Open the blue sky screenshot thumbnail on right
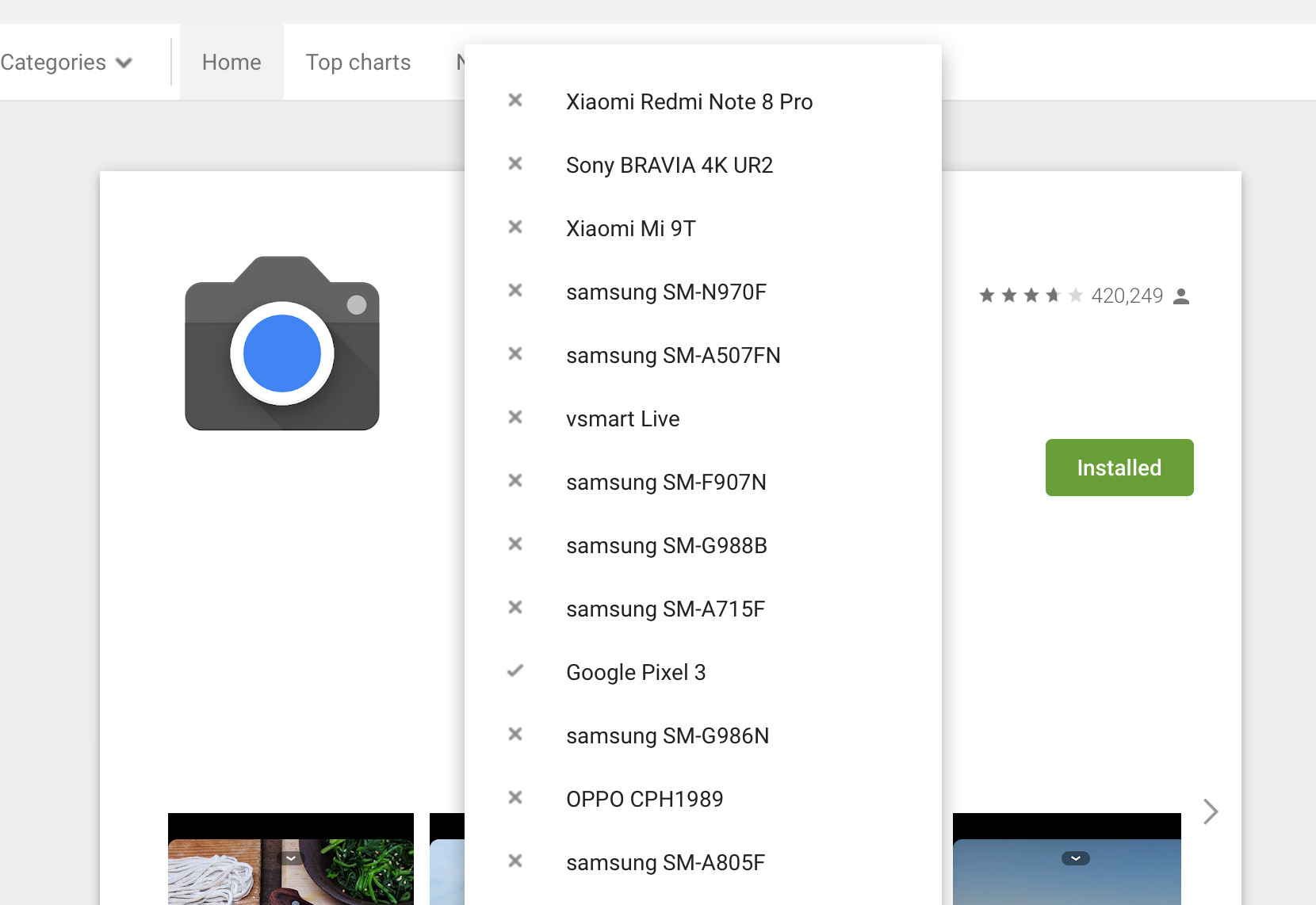The height and width of the screenshot is (905, 1316). tap(1067, 859)
